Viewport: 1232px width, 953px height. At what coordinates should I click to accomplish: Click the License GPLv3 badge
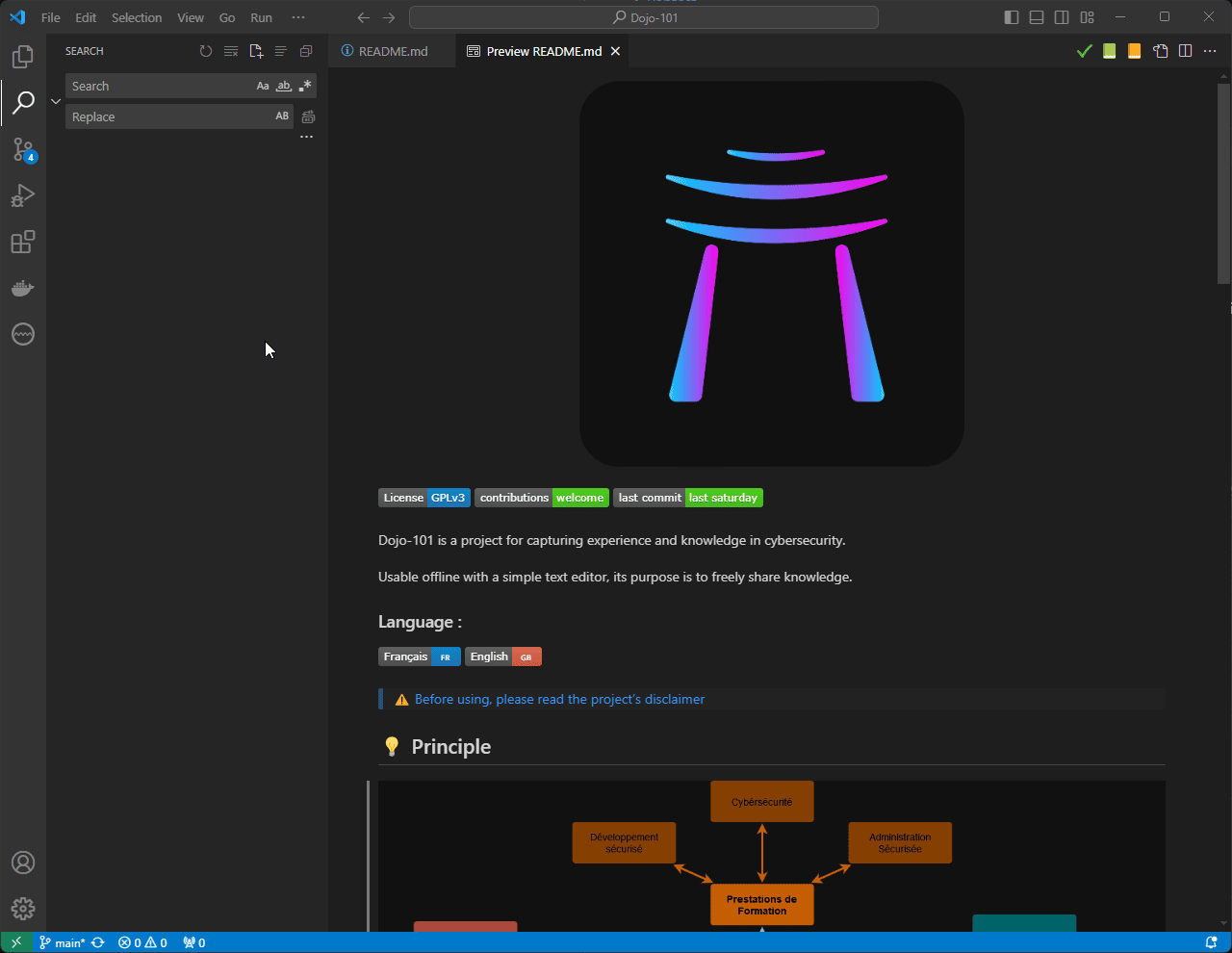point(424,498)
